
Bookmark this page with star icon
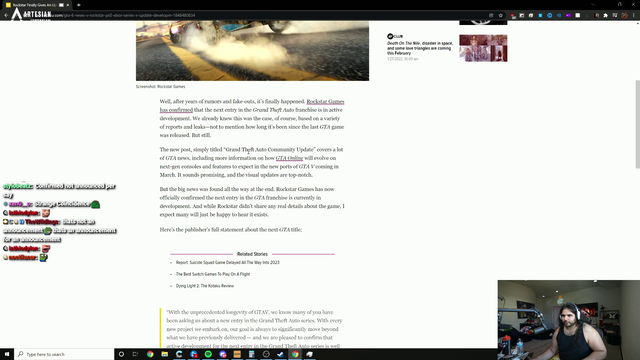[x=500, y=16]
